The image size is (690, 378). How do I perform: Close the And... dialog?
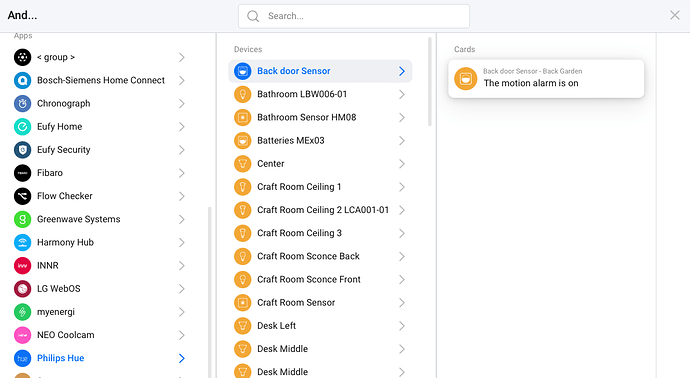(675, 15)
